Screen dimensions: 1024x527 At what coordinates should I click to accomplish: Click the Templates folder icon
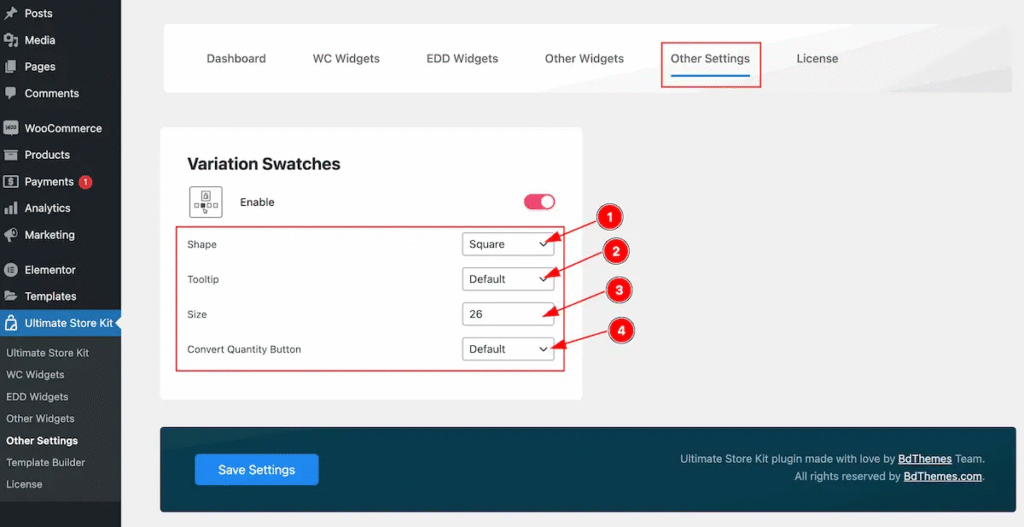pyautogui.click(x=10, y=296)
